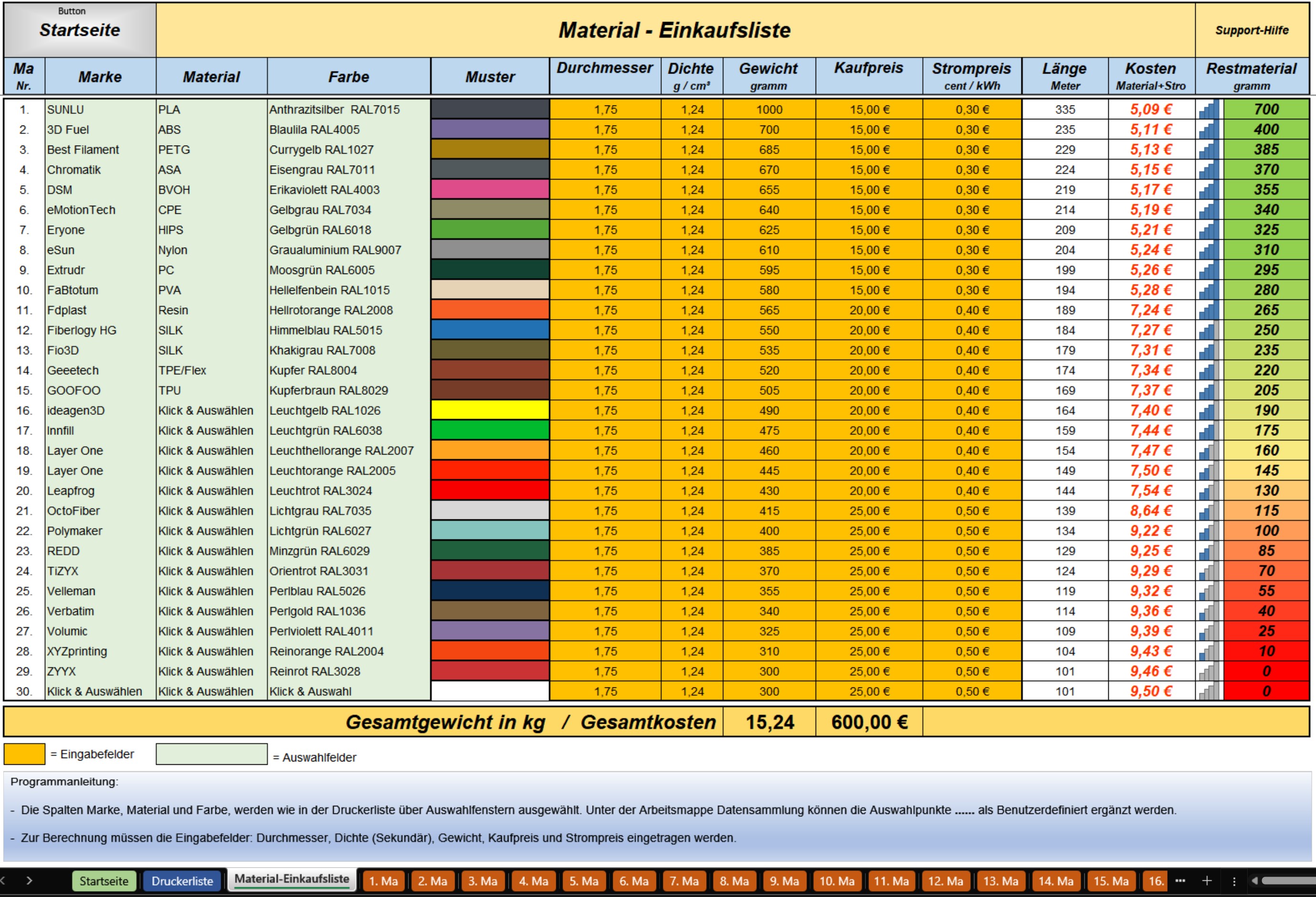Open the 15. Ma sheet tab

point(1111,881)
